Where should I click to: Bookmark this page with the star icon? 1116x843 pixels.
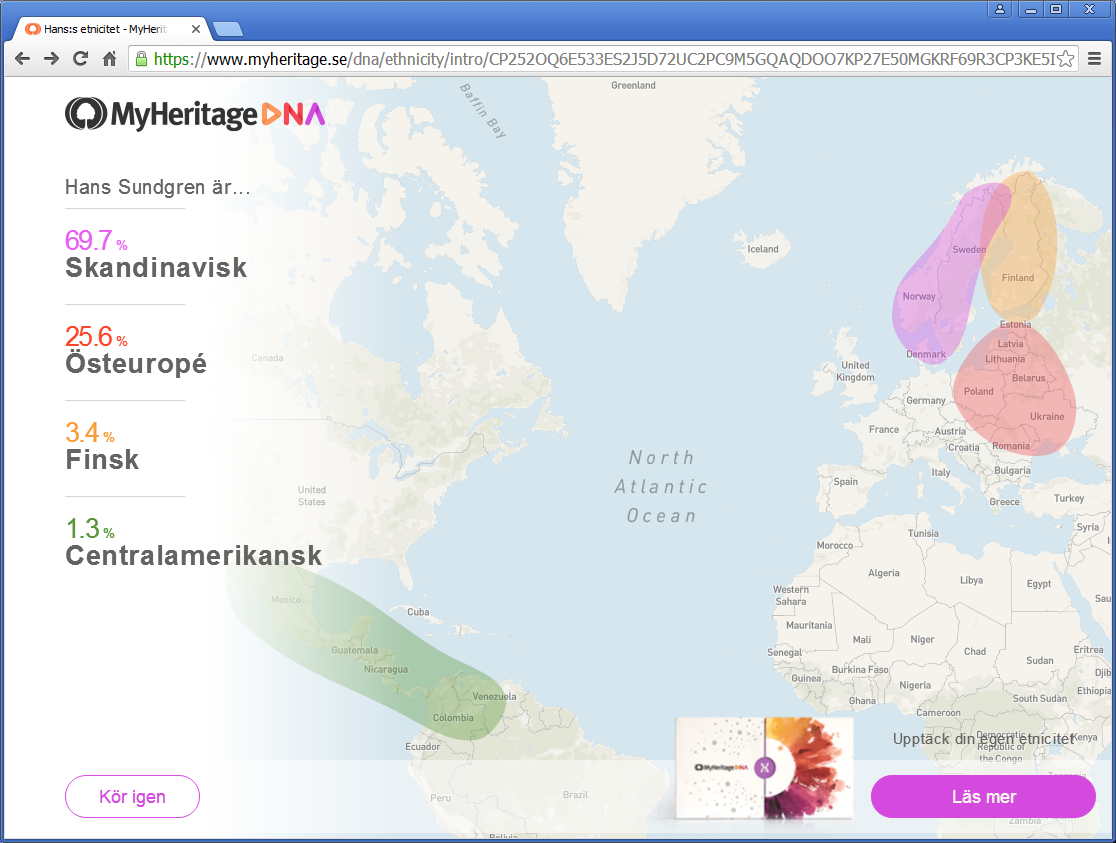point(1065,58)
